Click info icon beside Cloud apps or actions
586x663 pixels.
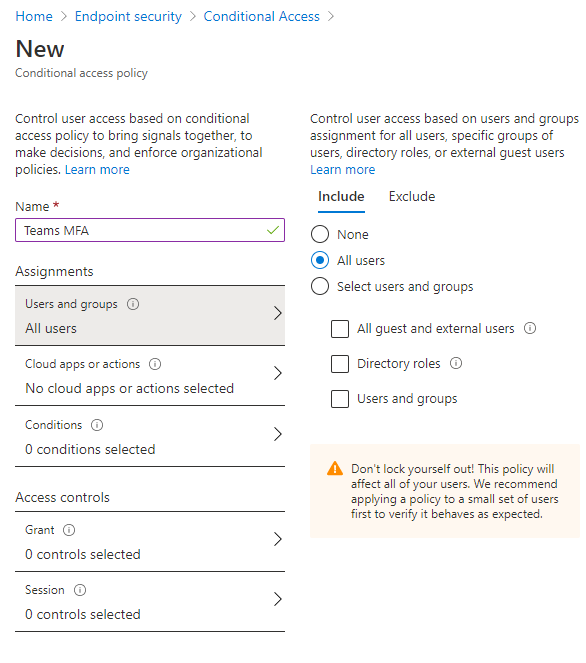155,364
